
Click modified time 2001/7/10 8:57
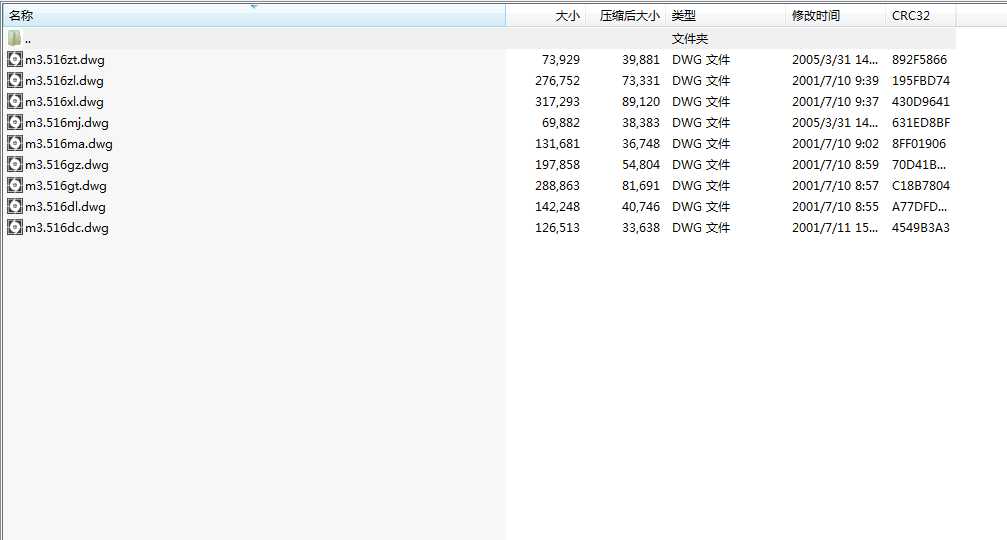835,186
